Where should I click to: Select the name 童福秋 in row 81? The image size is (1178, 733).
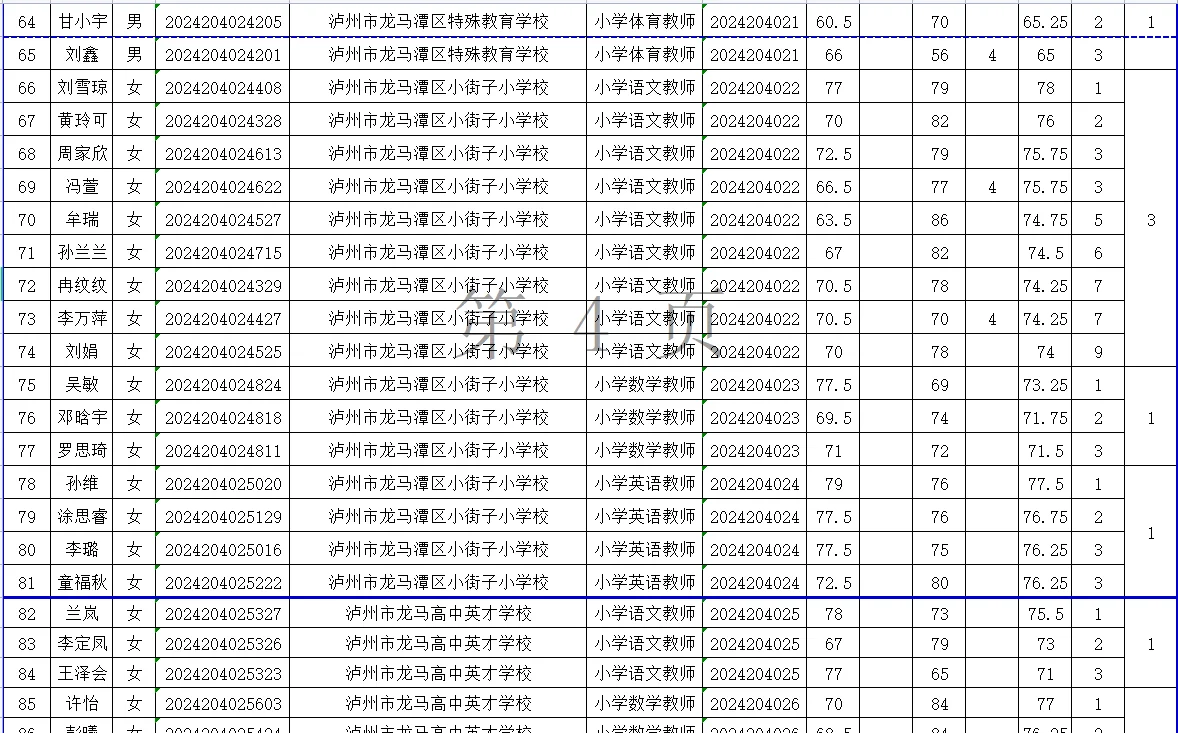tap(81, 582)
